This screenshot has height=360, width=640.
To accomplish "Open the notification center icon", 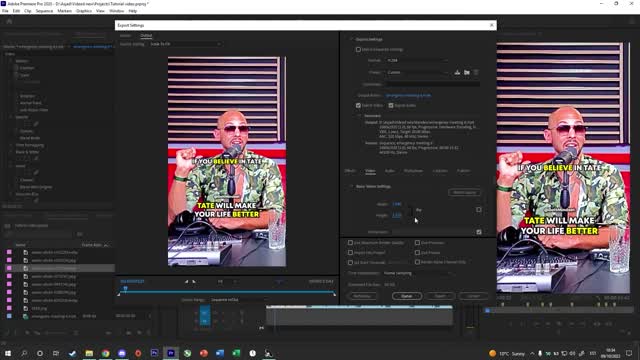I will (629, 353).
